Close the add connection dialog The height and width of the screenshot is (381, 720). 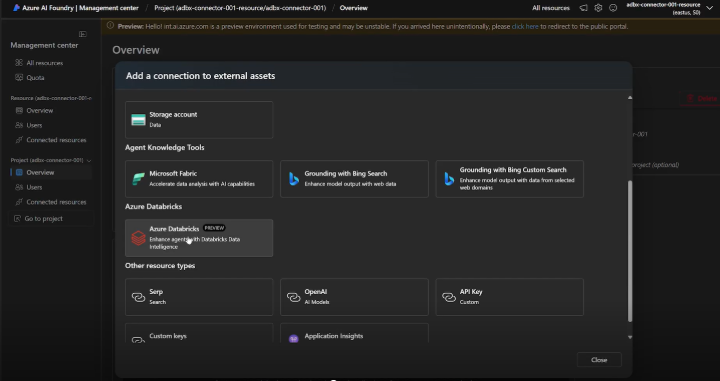pyautogui.click(x=599, y=360)
